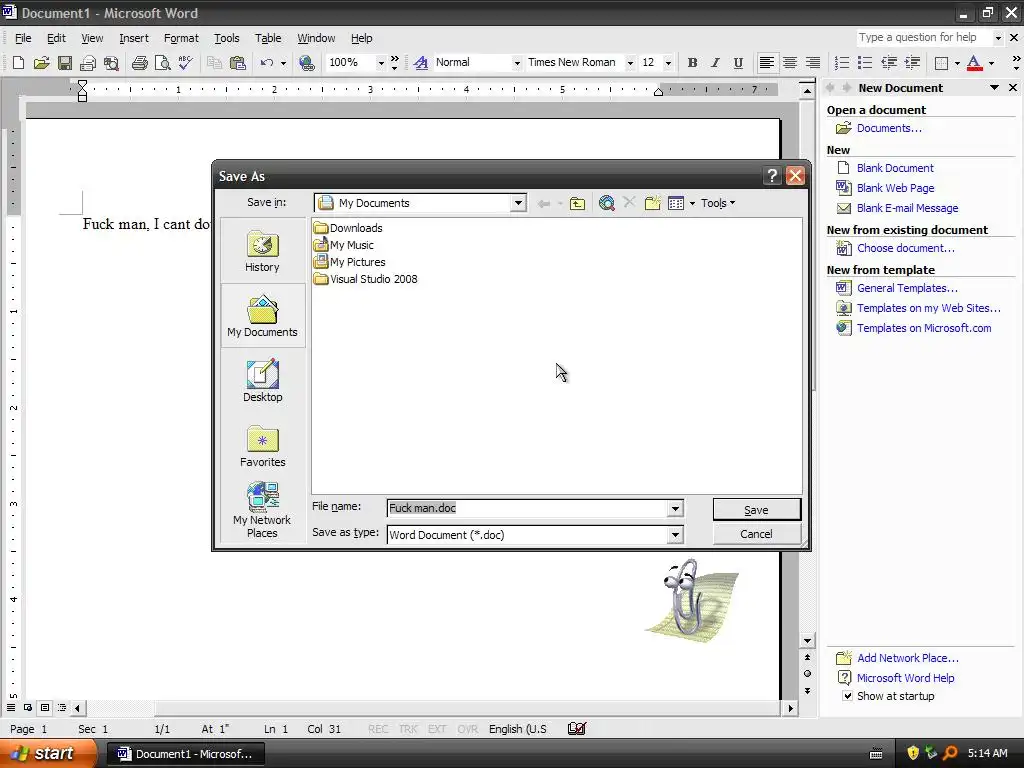
Task: Open the Insert menu
Action: click(x=134, y=38)
